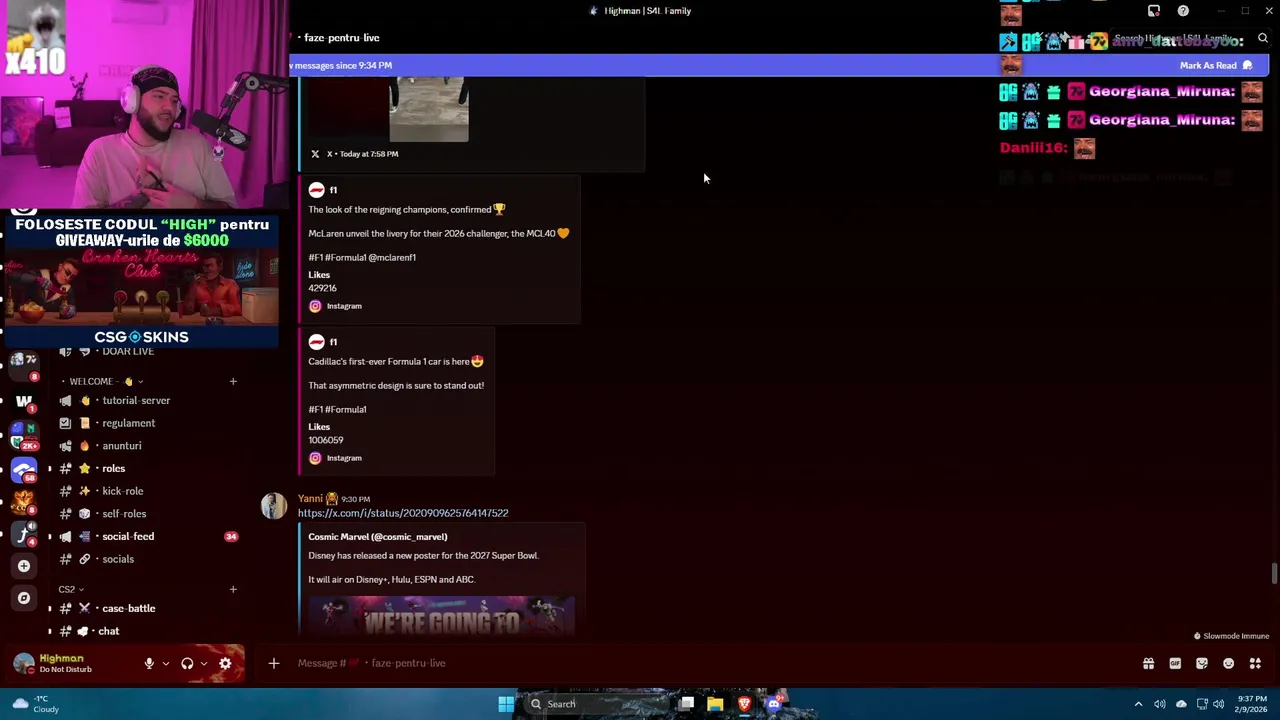This screenshot has height=720, width=1280.
Task: Click Yanni username in chat
Action: 310,498
